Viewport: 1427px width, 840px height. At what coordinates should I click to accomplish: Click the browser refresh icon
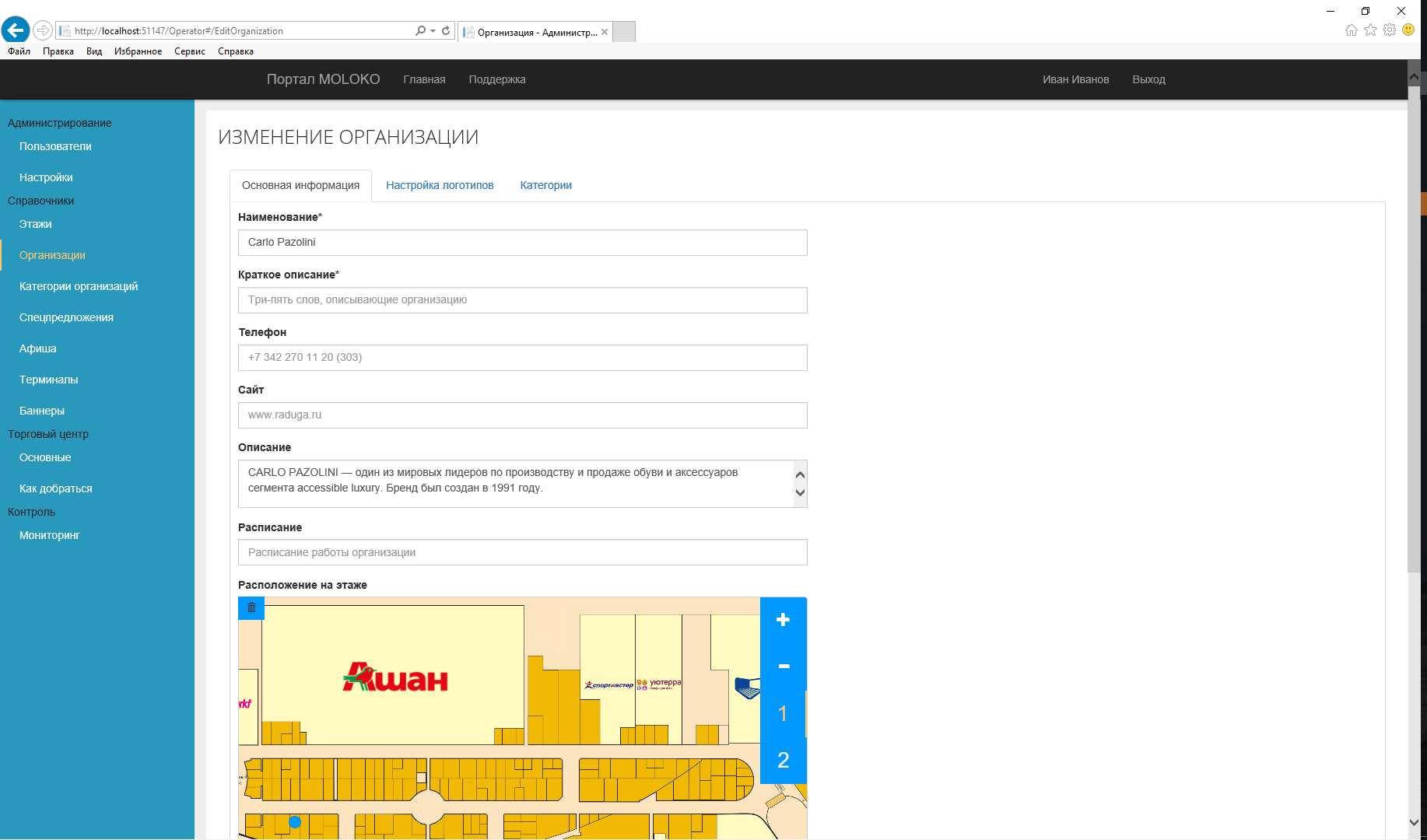point(446,31)
